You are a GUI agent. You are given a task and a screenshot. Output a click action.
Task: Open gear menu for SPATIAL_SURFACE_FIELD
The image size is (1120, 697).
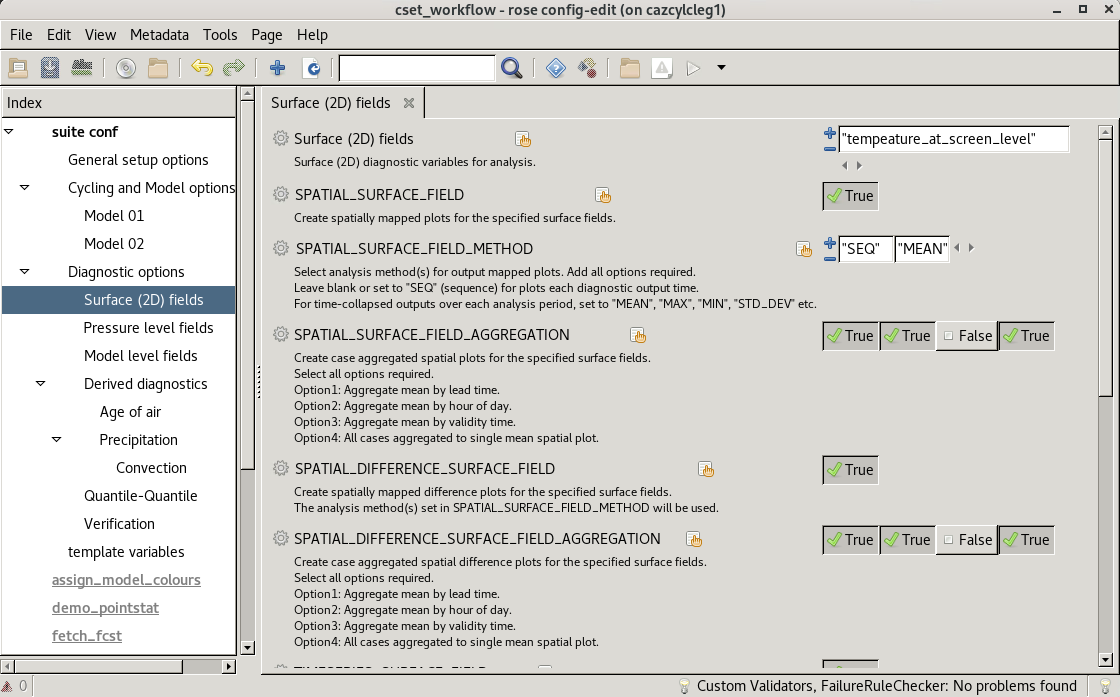[281, 194]
